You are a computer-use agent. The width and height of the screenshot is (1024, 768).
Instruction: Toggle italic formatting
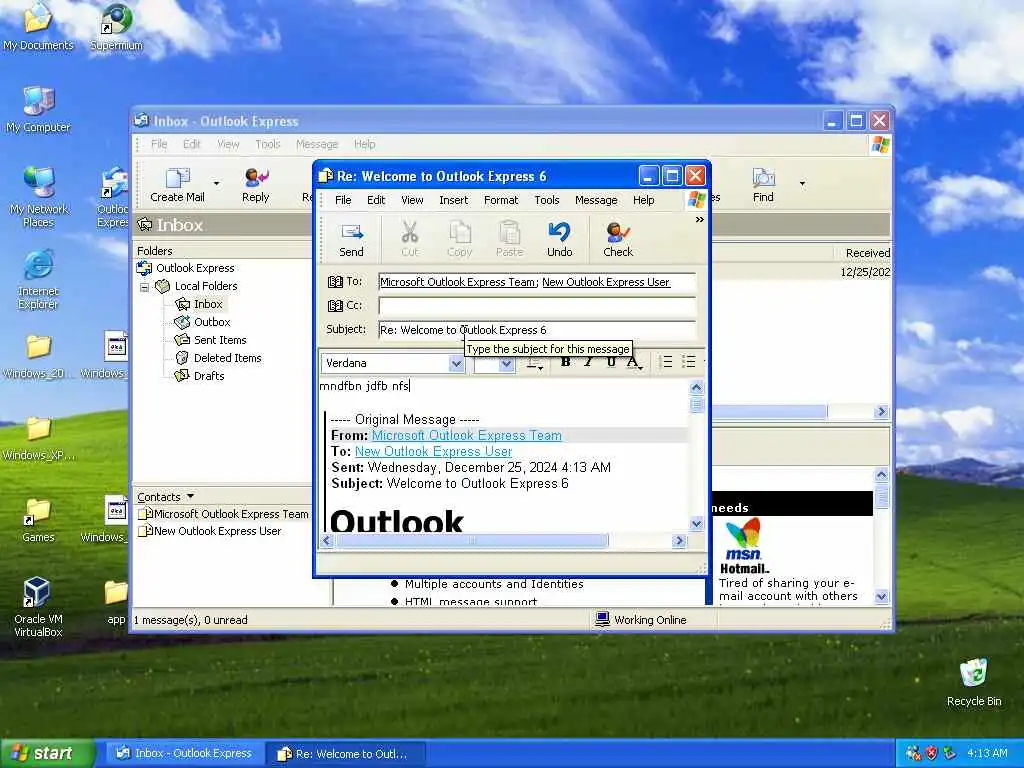(588, 362)
